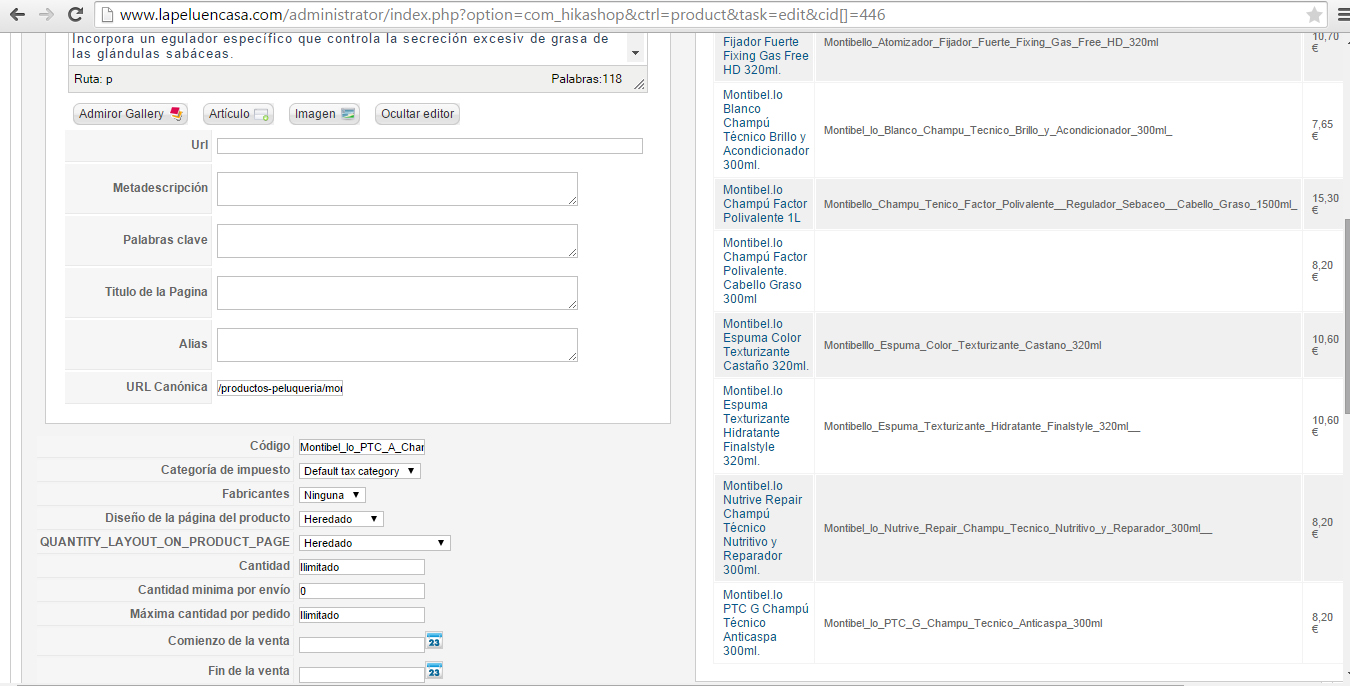Click the Palabras:118 word count

tap(587, 79)
